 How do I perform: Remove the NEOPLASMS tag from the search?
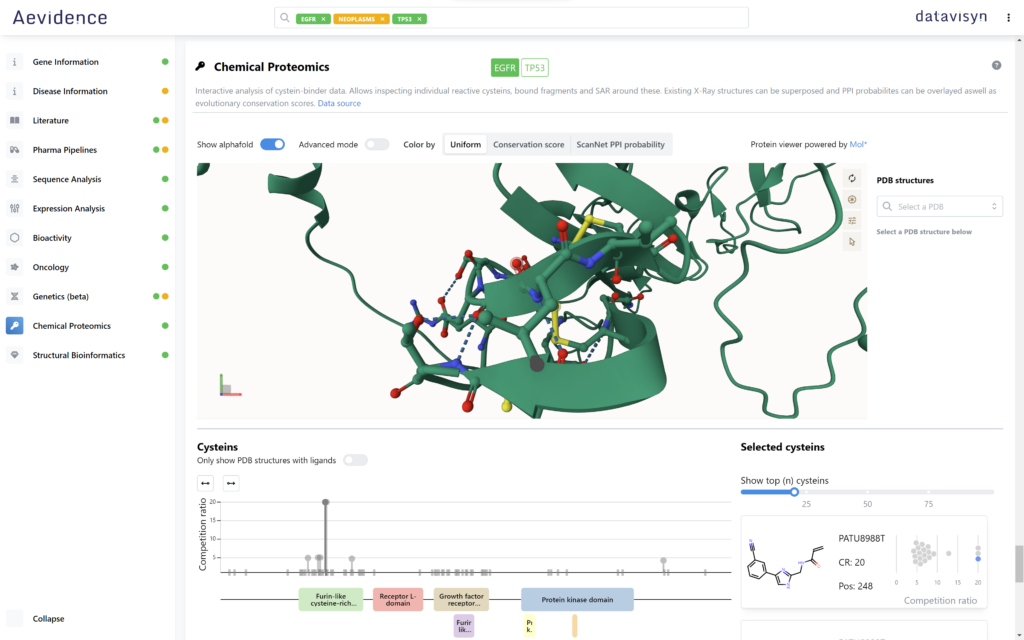(382, 19)
